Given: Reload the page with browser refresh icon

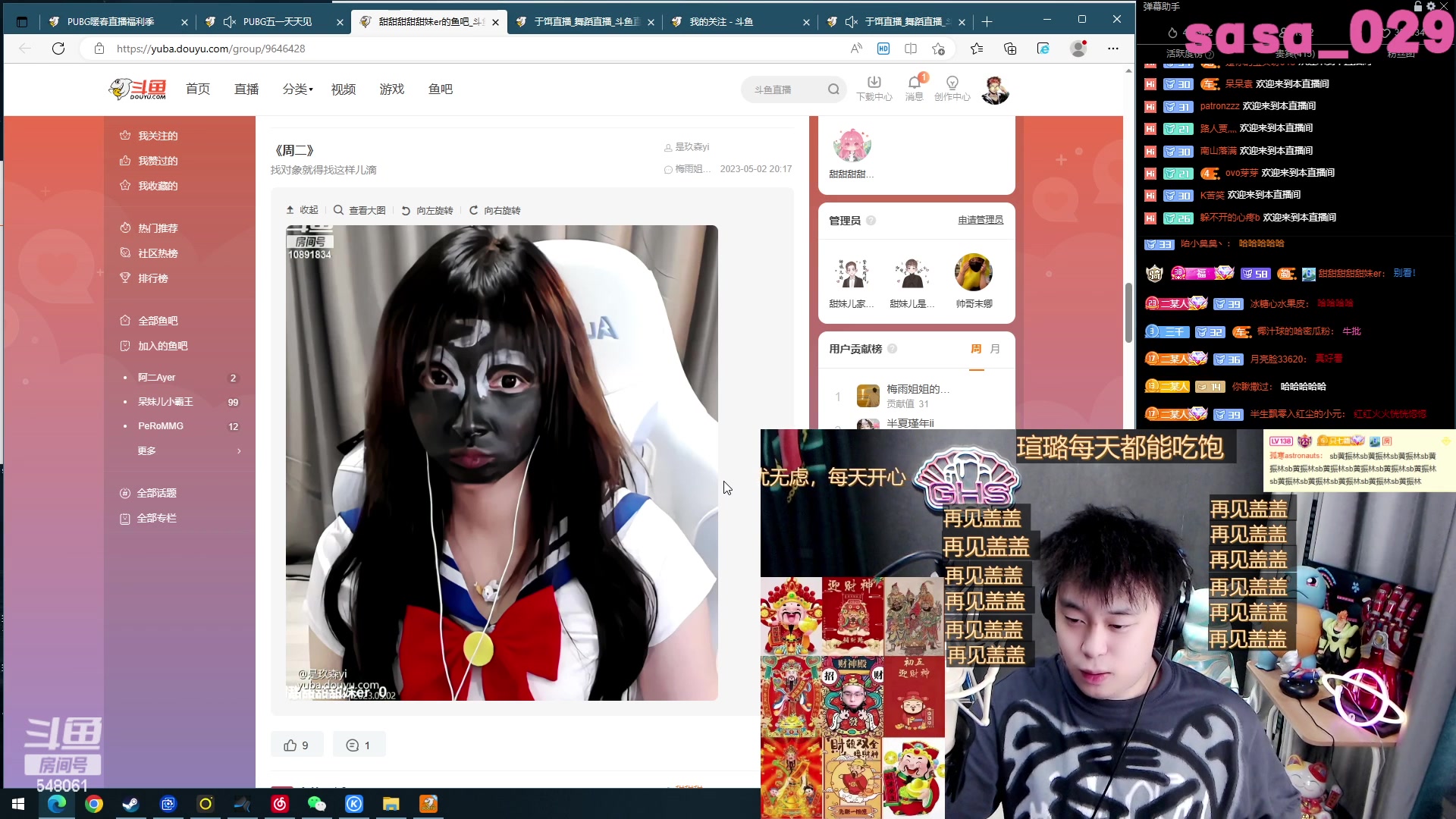Looking at the screenshot, I should pos(58,49).
